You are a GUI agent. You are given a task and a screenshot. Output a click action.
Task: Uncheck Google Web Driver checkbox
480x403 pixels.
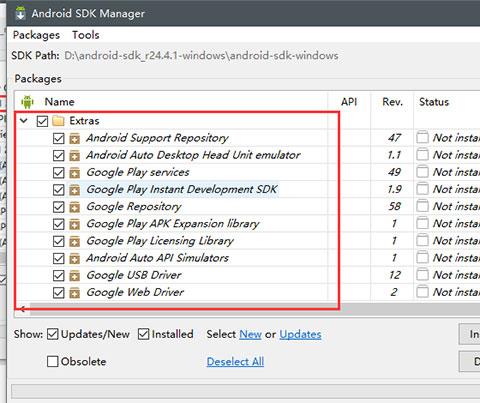(59, 293)
